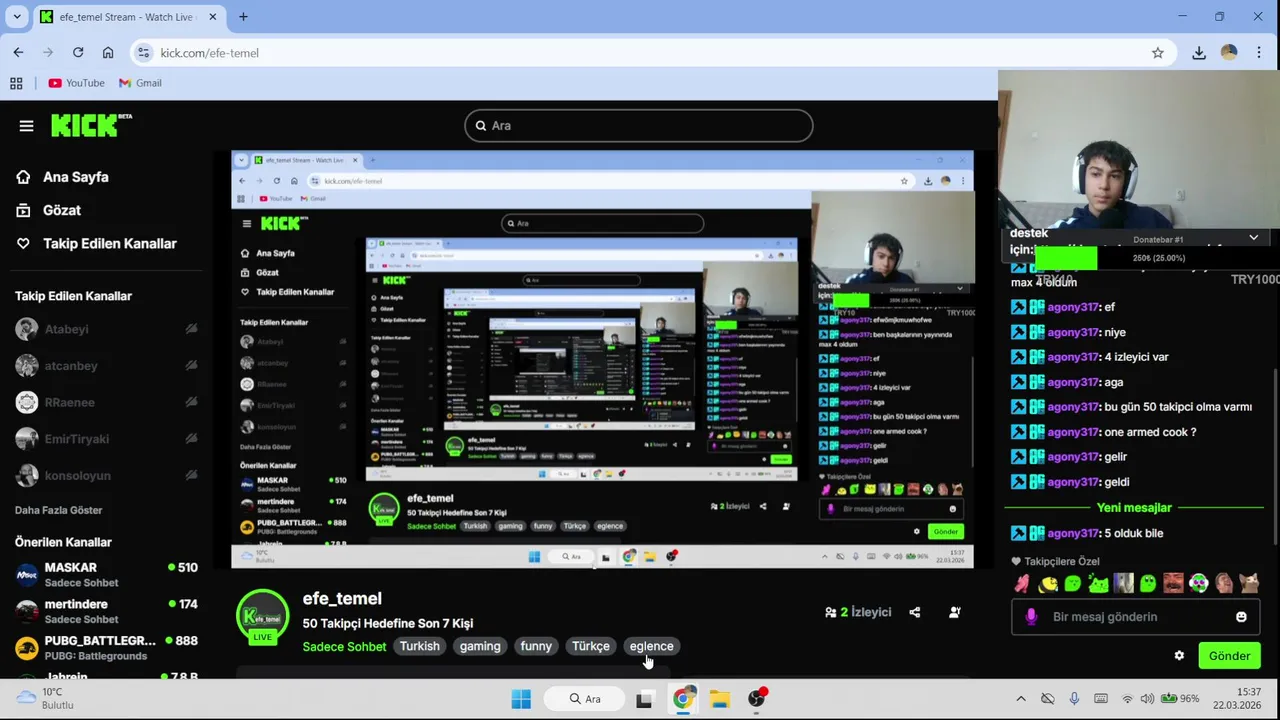The height and width of the screenshot is (720, 1280).
Task: Focus the Kick Ara search field
Action: (x=639, y=125)
